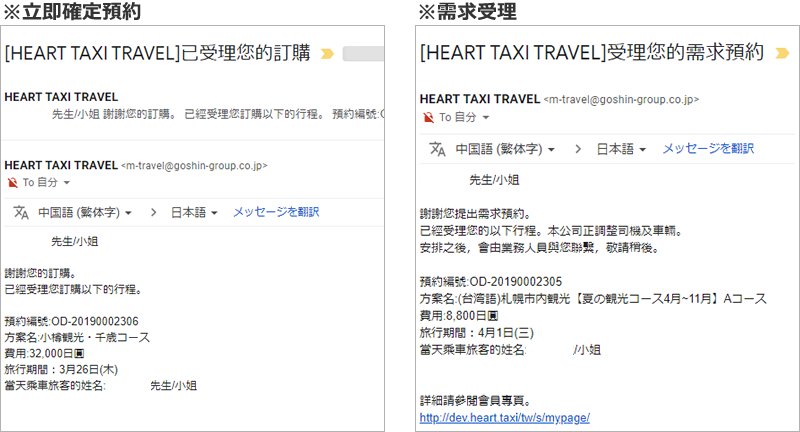Click the fee line '8,800日圓'
Image resolution: width=800 pixels, height=432 pixels.
[459, 316]
